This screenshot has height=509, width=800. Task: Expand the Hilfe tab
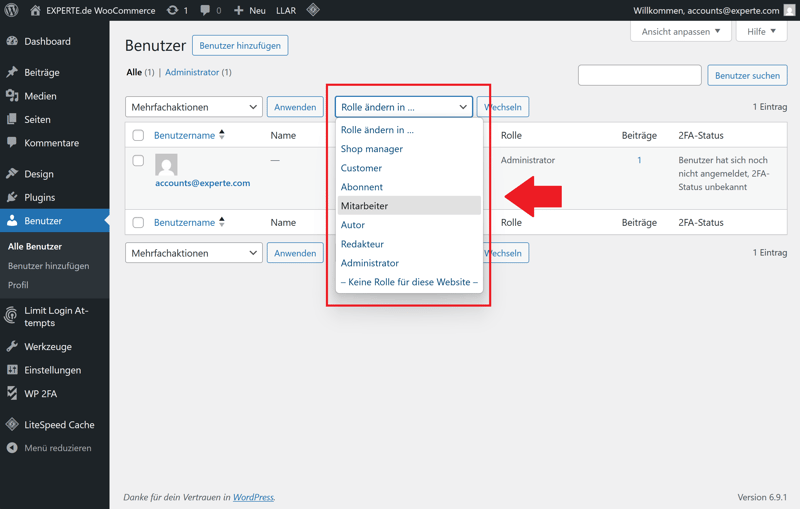coord(761,32)
